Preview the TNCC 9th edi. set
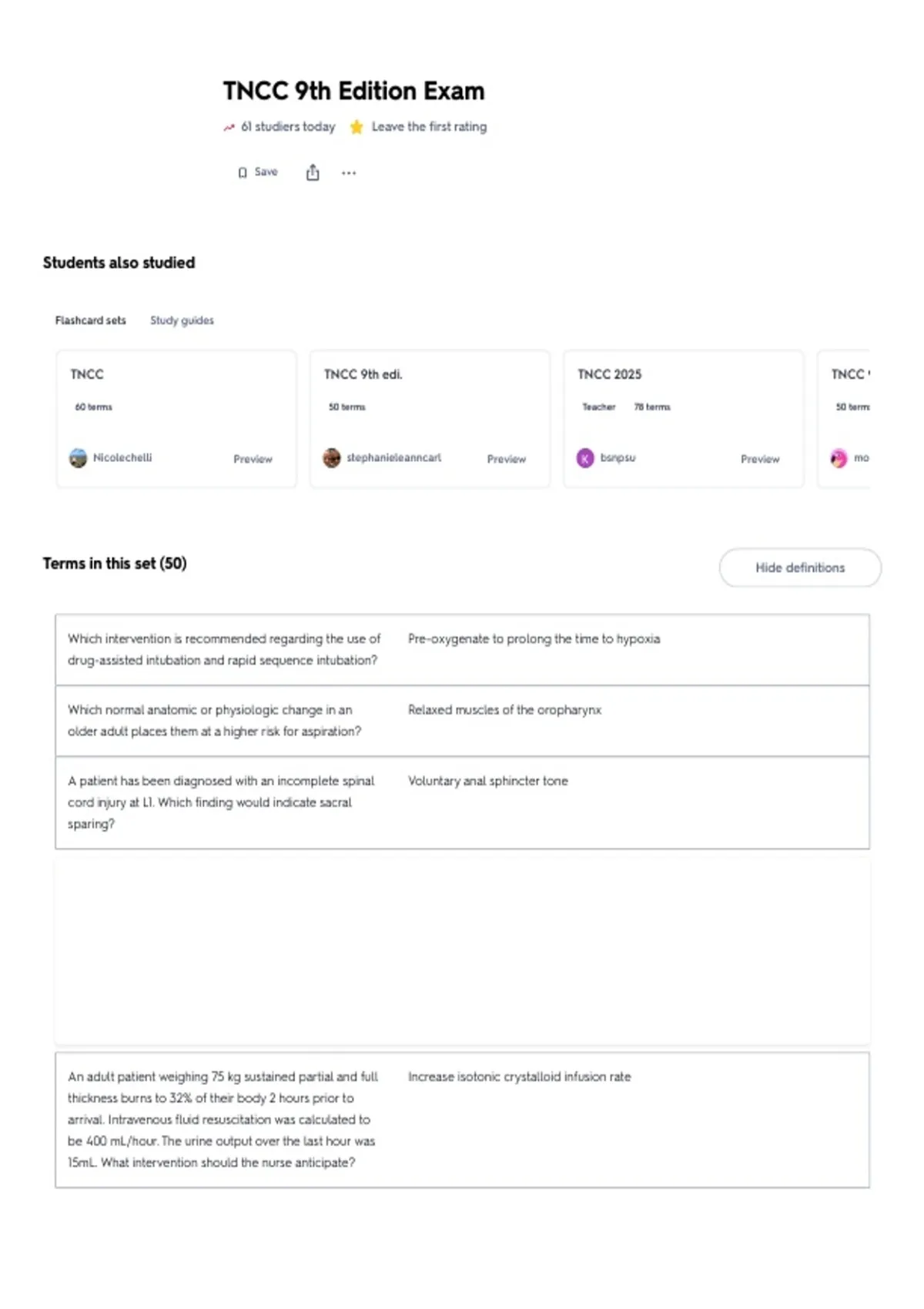Image resolution: width=924 pixels, height=1309 pixels. (x=507, y=459)
